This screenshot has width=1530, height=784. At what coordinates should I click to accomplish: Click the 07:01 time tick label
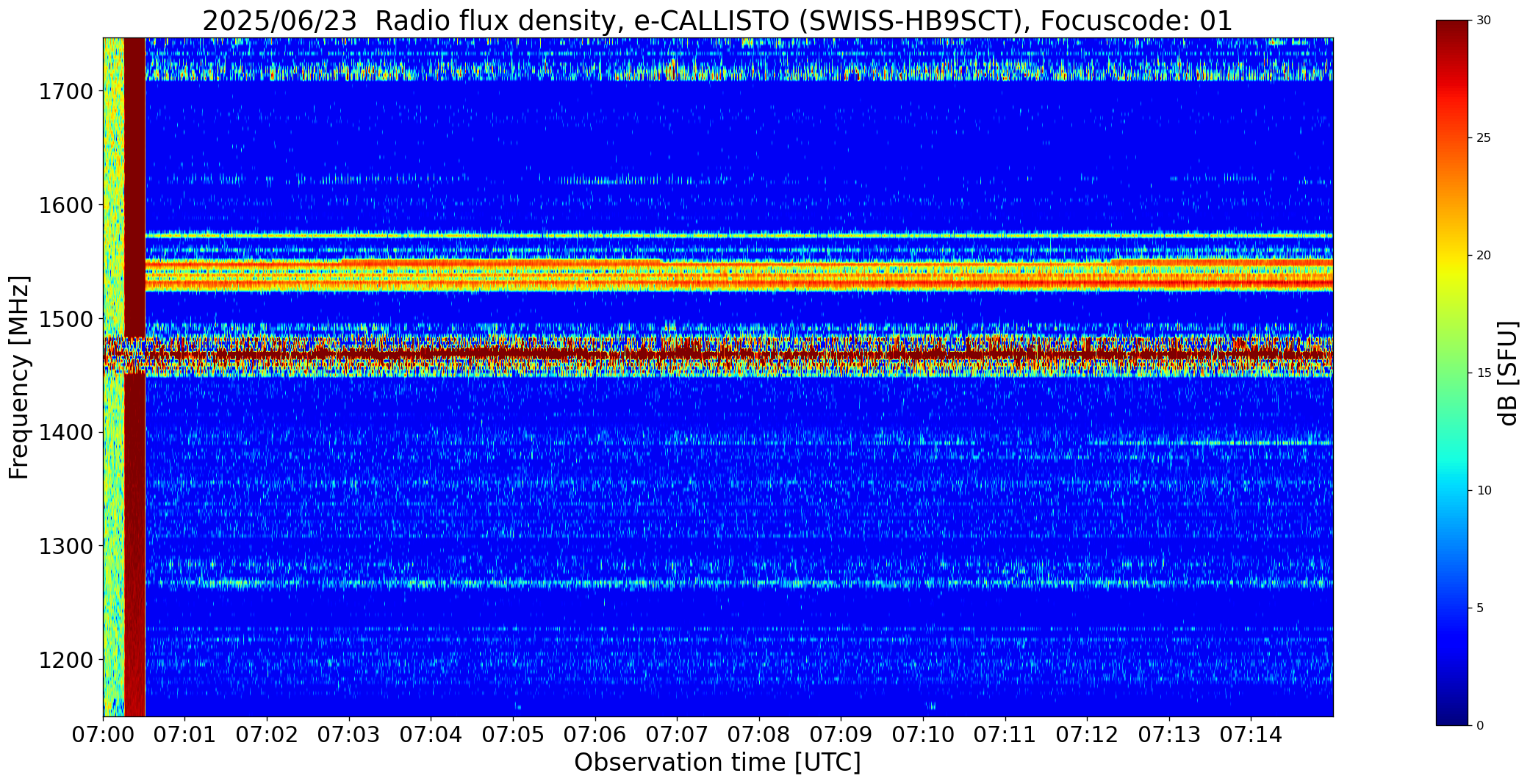tap(185, 735)
